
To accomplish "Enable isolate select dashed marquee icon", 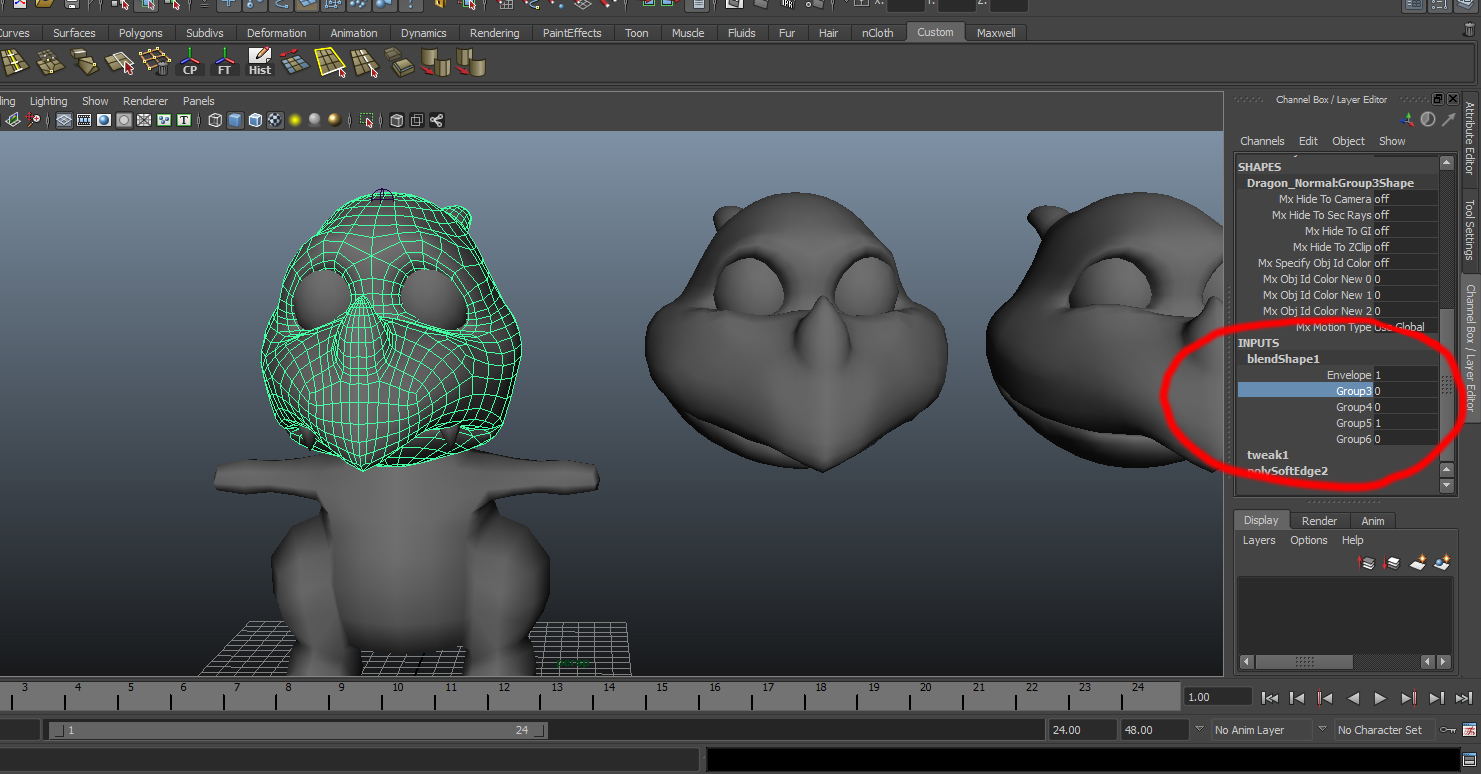I will (365, 120).
